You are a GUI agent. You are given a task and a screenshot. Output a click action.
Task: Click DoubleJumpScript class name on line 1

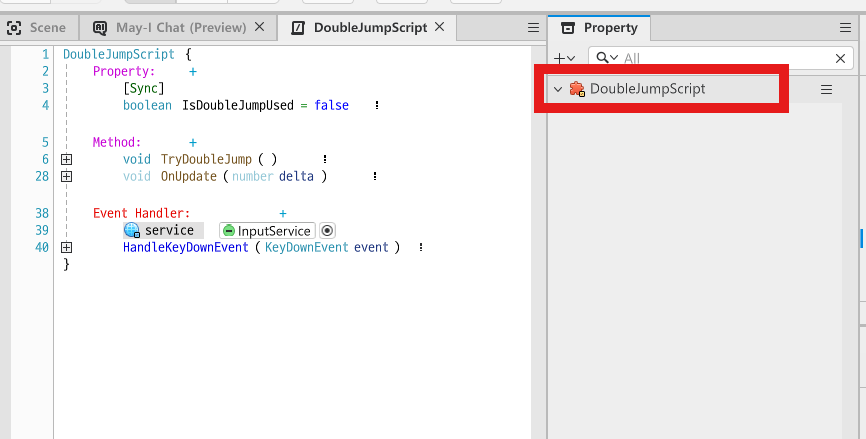point(119,54)
